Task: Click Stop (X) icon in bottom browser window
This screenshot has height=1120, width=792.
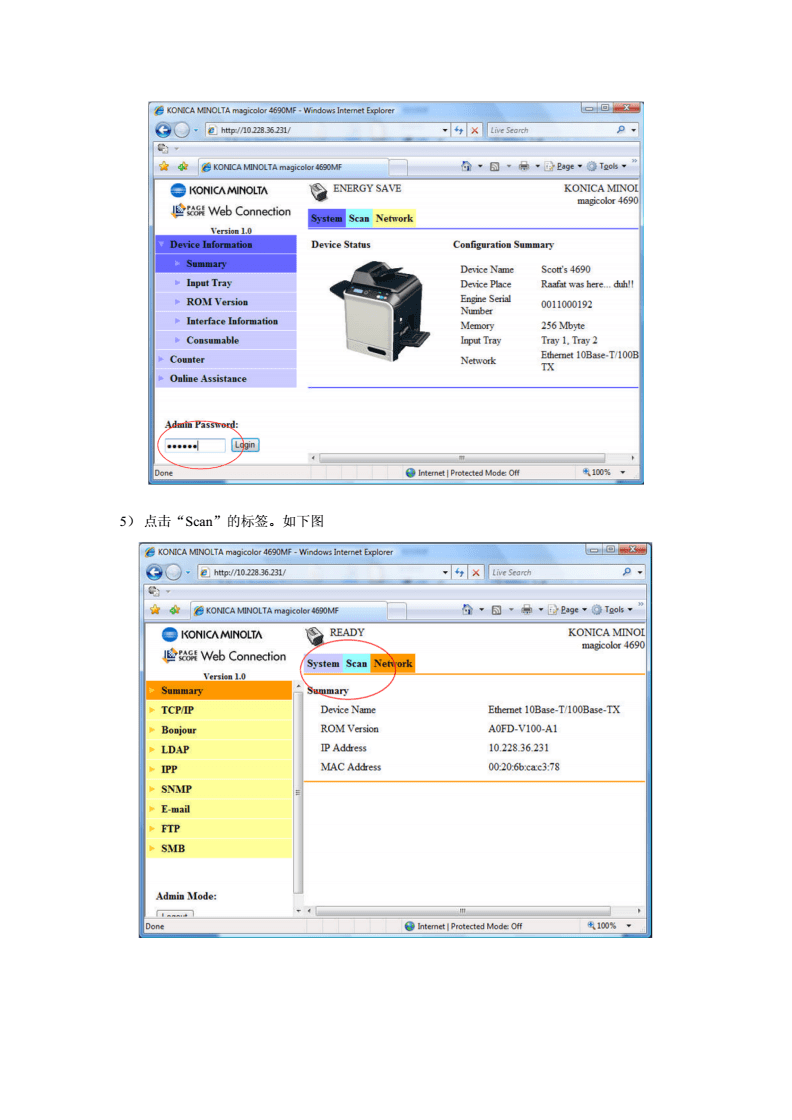Action: coord(476,572)
